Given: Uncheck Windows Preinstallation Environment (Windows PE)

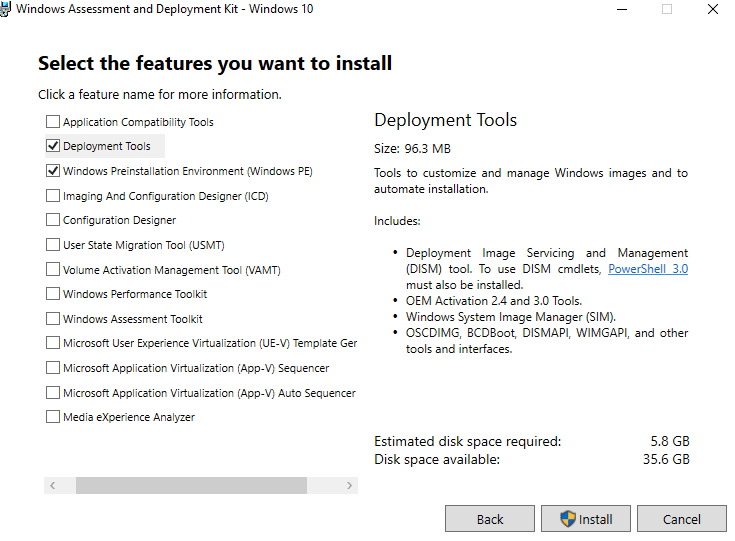Looking at the screenshot, I should (53, 171).
